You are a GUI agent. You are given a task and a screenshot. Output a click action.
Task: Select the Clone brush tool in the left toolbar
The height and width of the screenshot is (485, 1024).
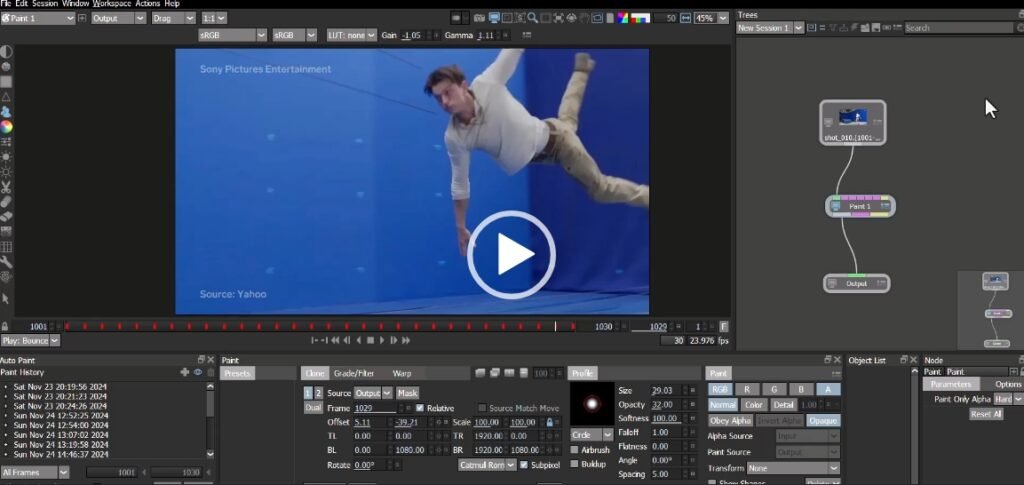(x=6, y=112)
